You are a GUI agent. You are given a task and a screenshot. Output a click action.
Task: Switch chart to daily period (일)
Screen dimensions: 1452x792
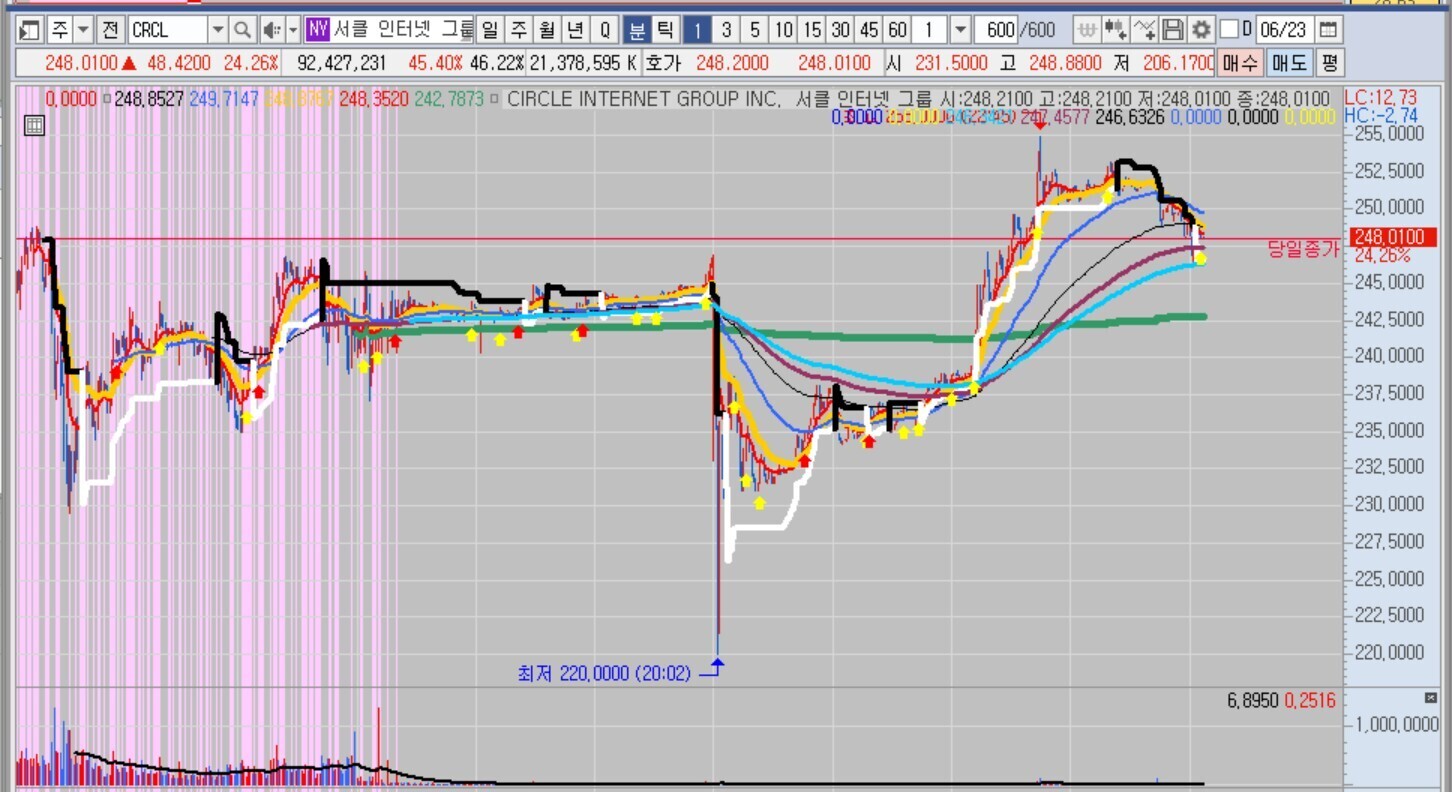tap(489, 29)
